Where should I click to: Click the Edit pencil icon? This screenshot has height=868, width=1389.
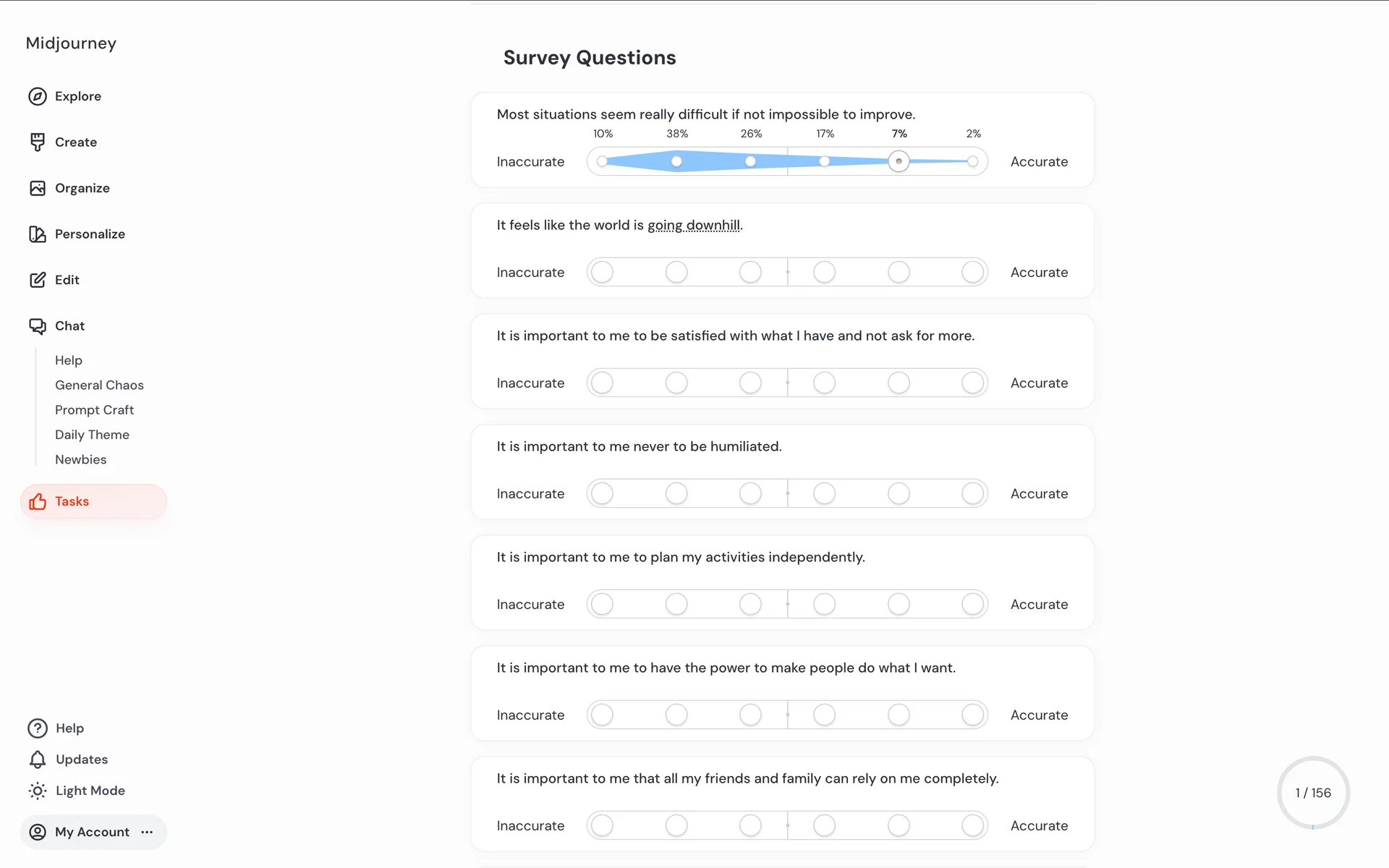pos(38,280)
